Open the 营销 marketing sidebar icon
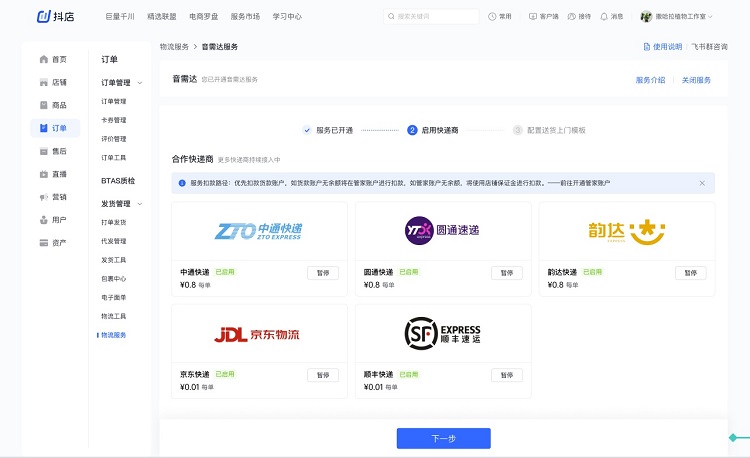Screen dimensions: 750x458 (43, 197)
